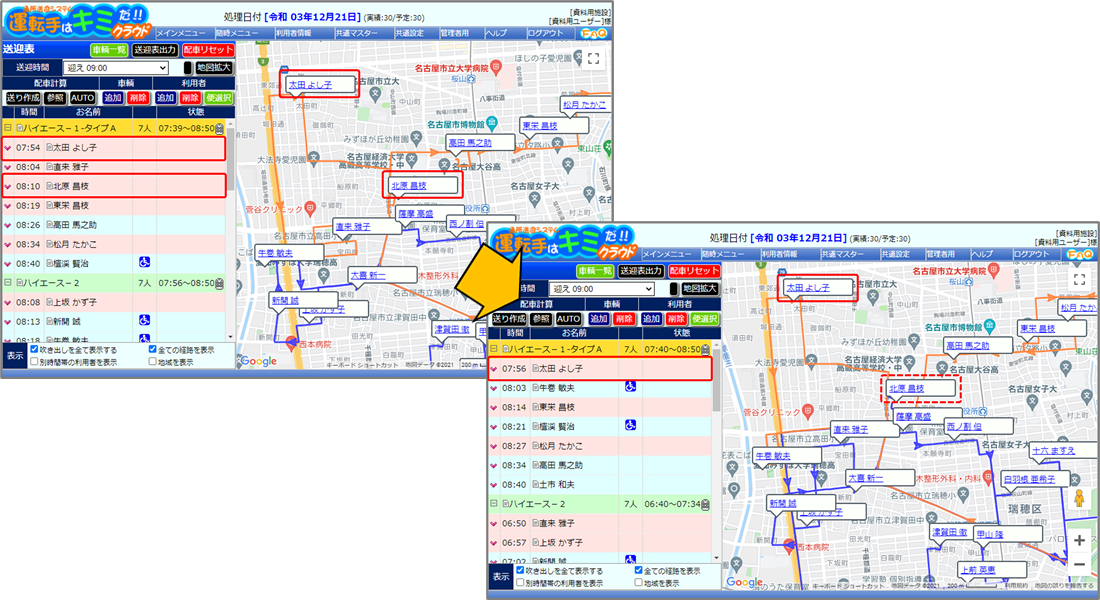Viewport: 1100px width, 600px height.
Task: Open 共通設定 menu in back window
Action: tap(409, 33)
